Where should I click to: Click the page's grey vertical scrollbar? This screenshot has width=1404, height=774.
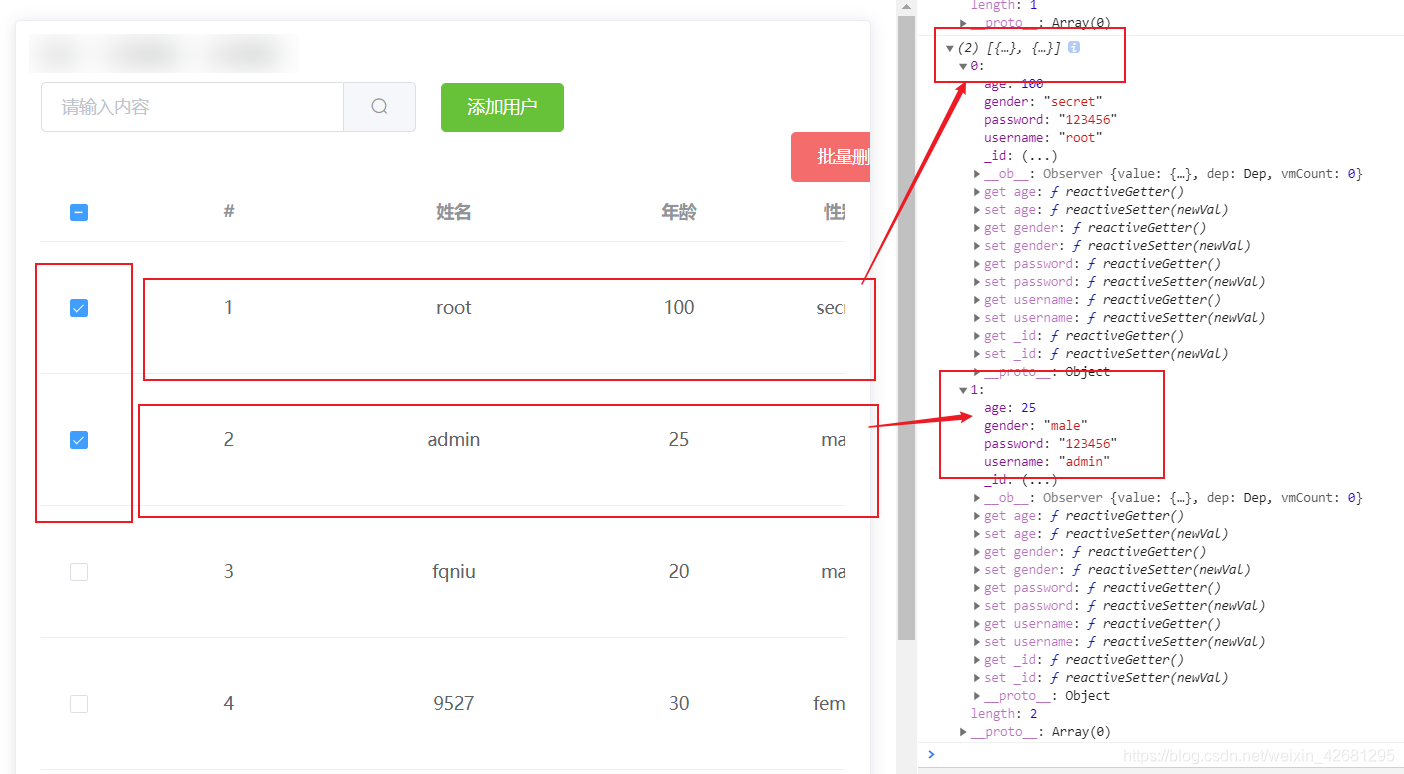point(906,327)
